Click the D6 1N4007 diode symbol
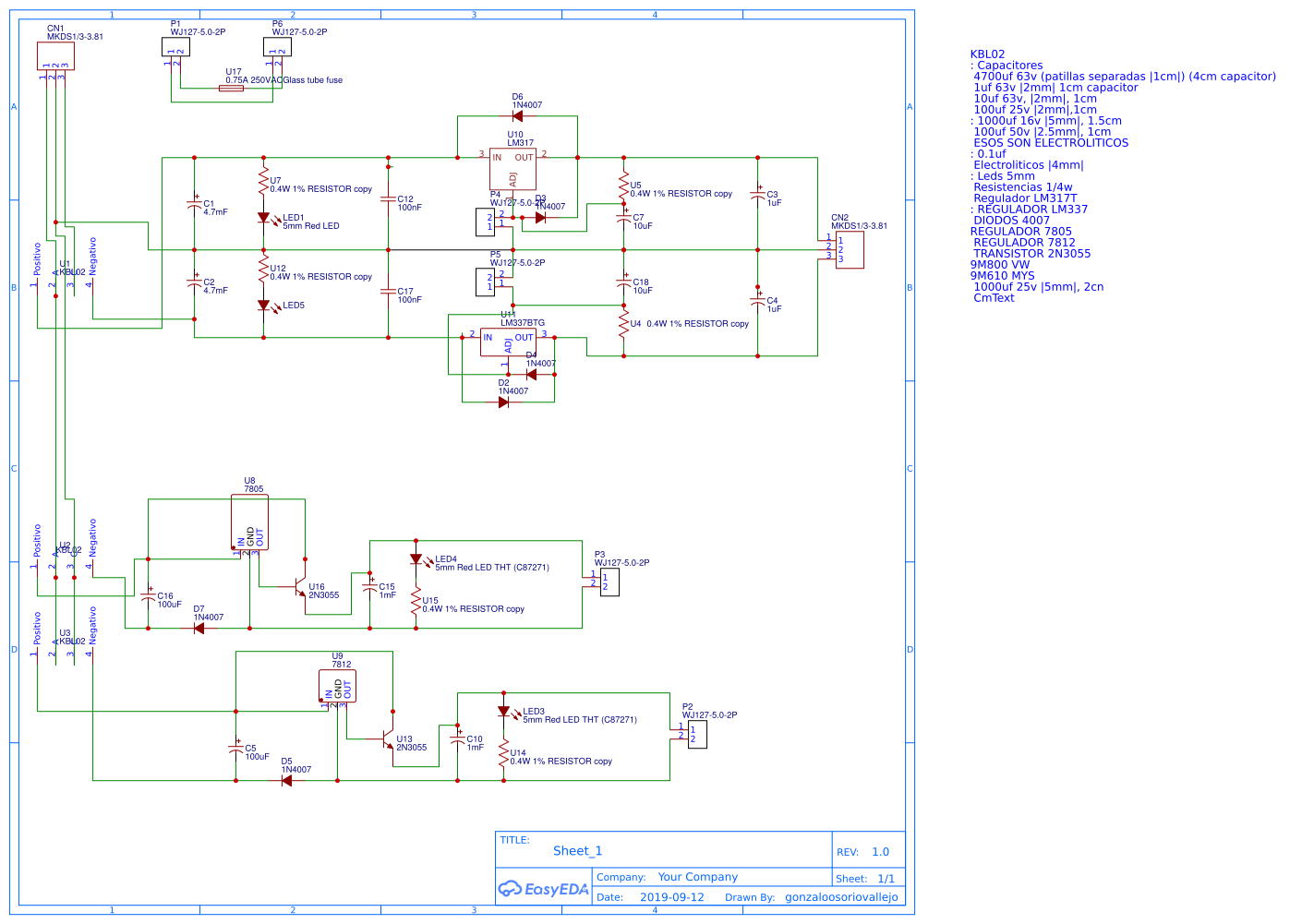Image resolution: width=1290 pixels, height=924 pixels. [x=517, y=116]
